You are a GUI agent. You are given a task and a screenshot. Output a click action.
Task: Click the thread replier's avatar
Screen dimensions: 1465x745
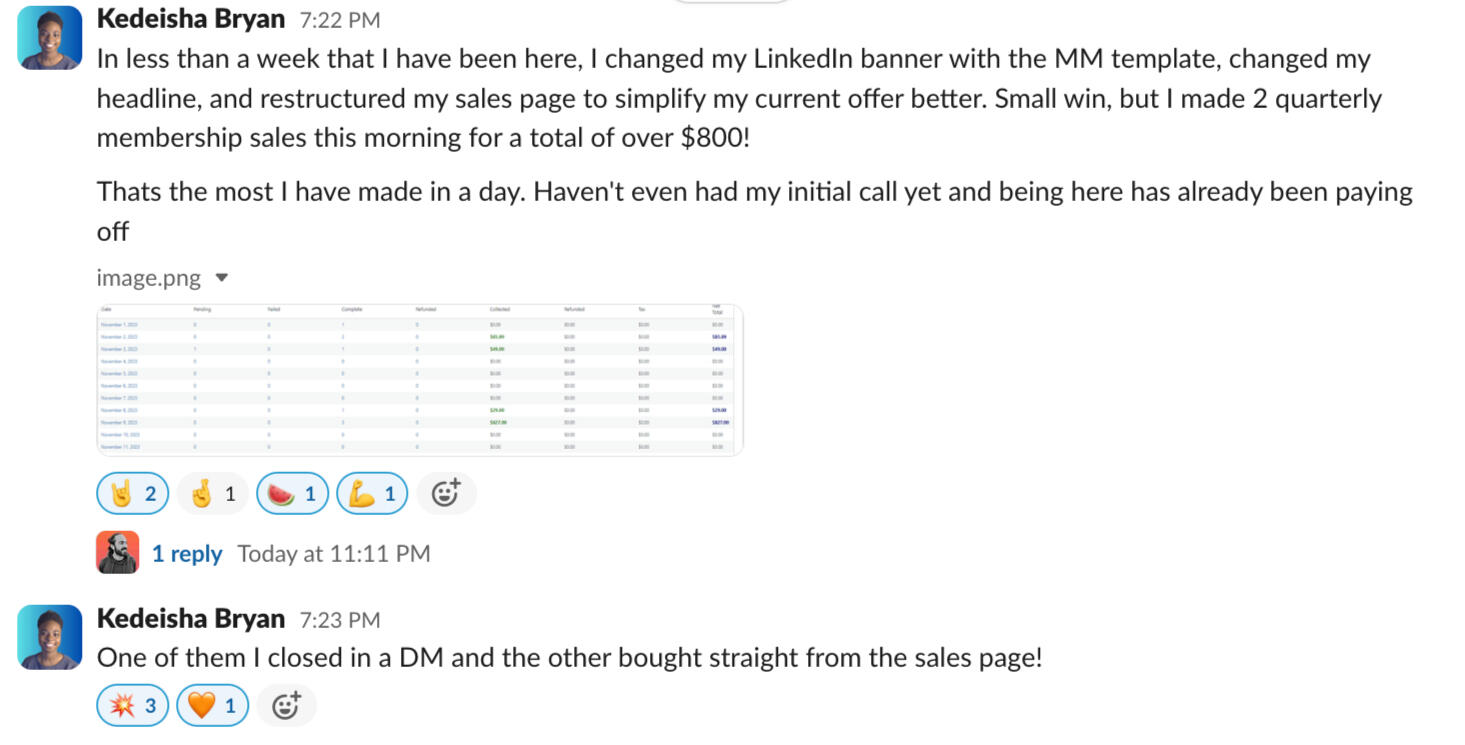pos(118,553)
